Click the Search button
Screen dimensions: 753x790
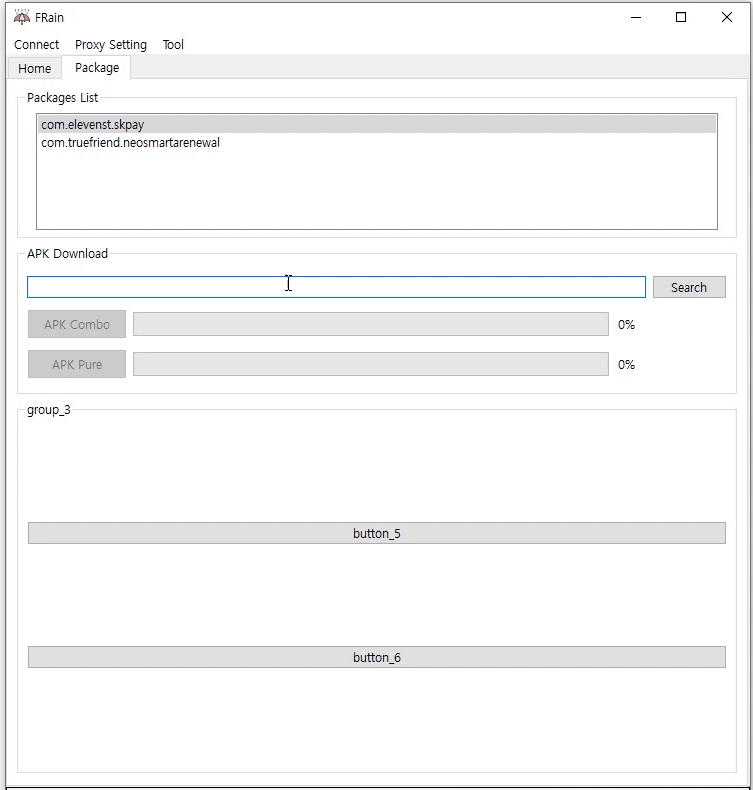coord(689,287)
